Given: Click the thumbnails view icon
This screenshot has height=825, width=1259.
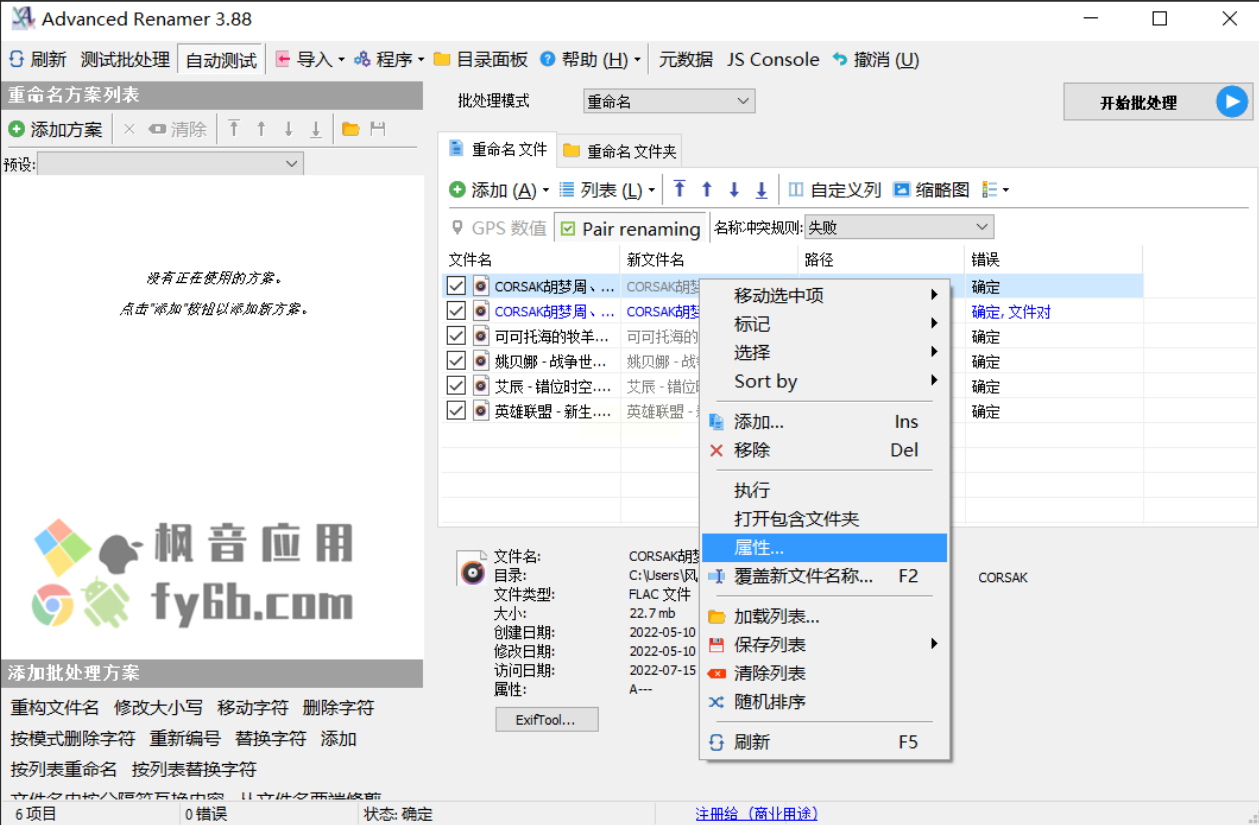Looking at the screenshot, I should tap(902, 190).
